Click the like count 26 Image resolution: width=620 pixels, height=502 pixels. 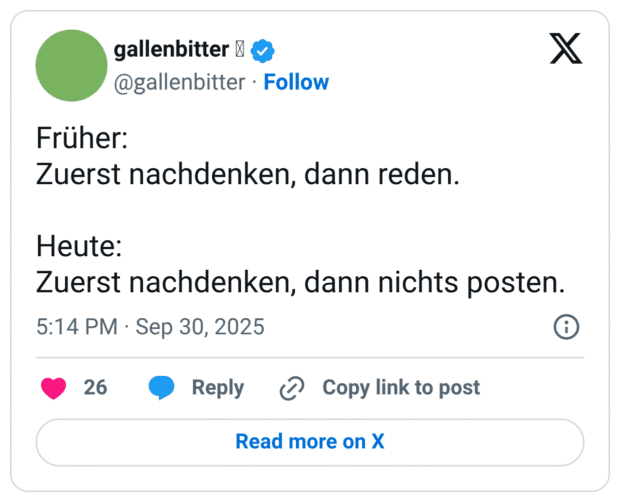[x=95, y=388]
